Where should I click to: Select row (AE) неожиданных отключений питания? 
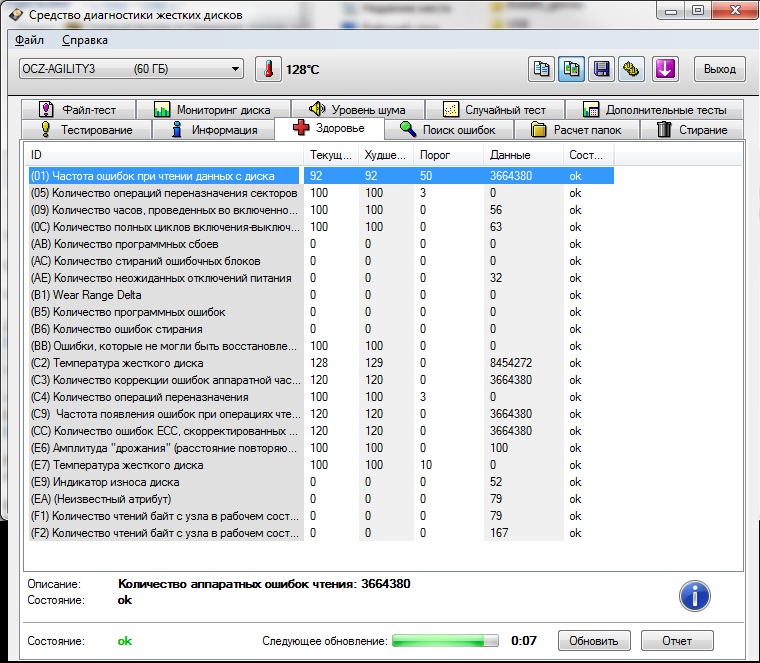tap(321, 278)
